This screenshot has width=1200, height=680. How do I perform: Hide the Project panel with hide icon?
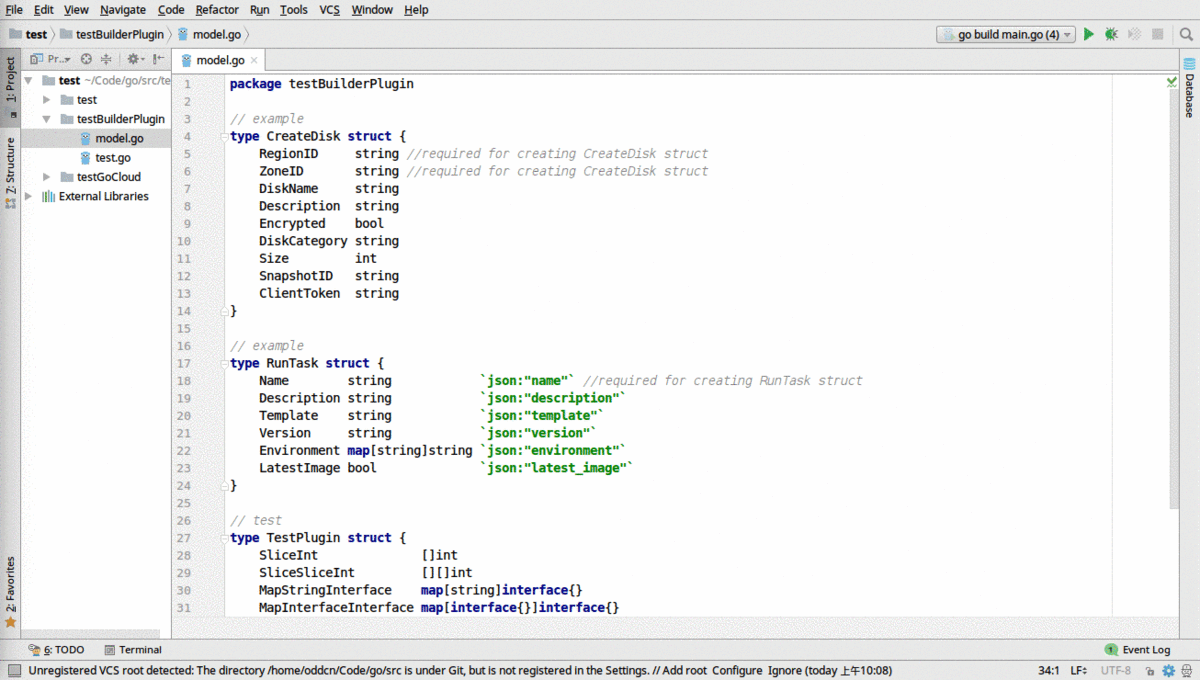[x=158, y=59]
